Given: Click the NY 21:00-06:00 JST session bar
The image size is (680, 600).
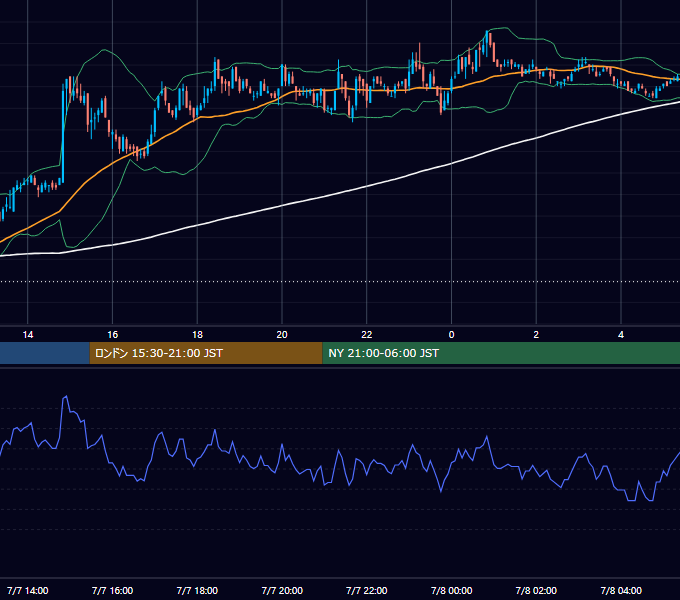Looking at the screenshot, I should click(x=501, y=353).
